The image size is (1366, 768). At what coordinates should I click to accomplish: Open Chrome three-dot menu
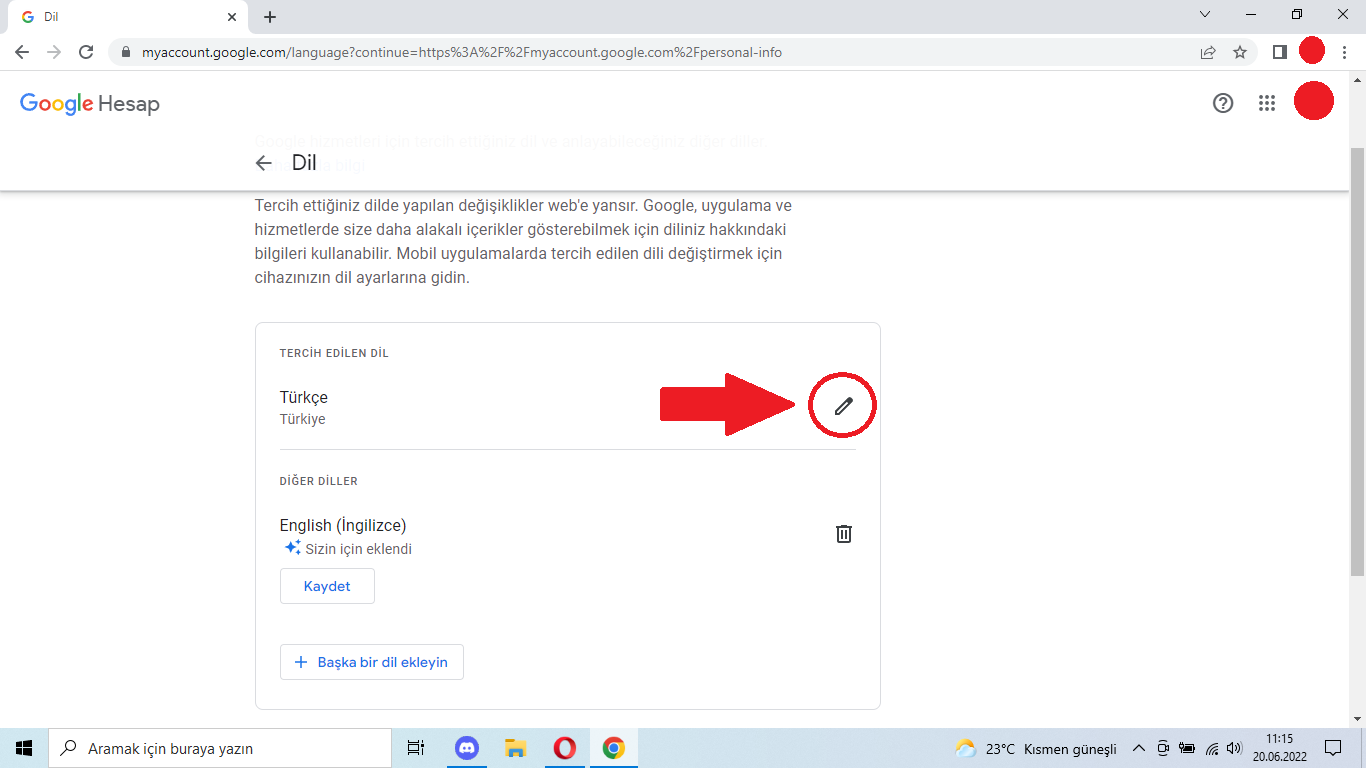[1345, 52]
